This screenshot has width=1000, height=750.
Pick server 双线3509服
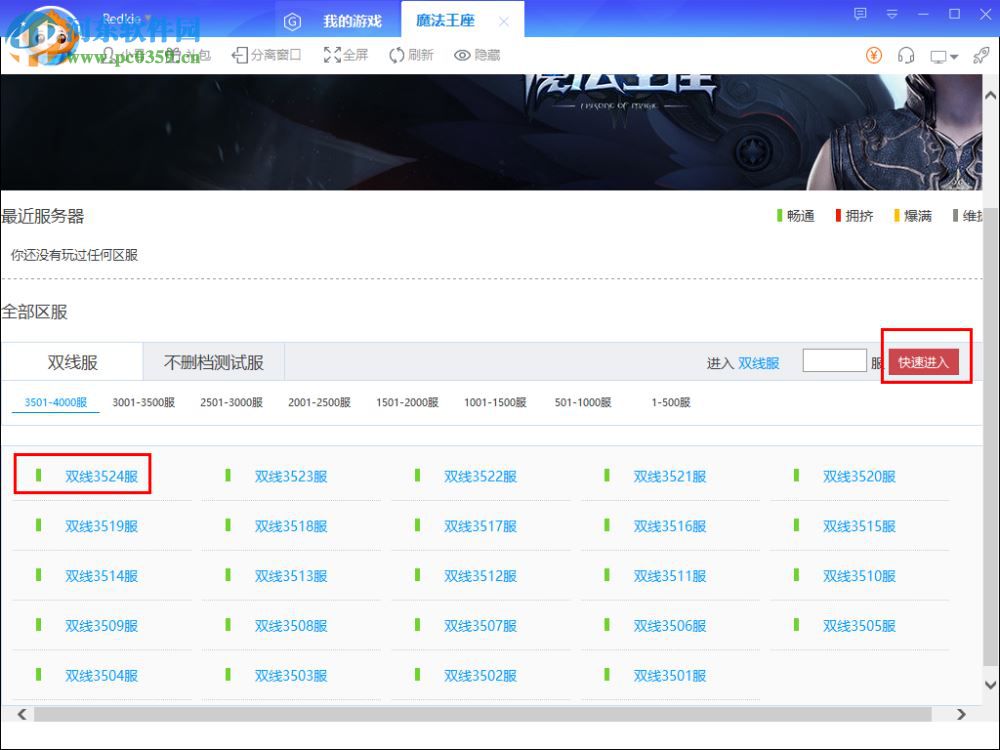click(x=101, y=626)
